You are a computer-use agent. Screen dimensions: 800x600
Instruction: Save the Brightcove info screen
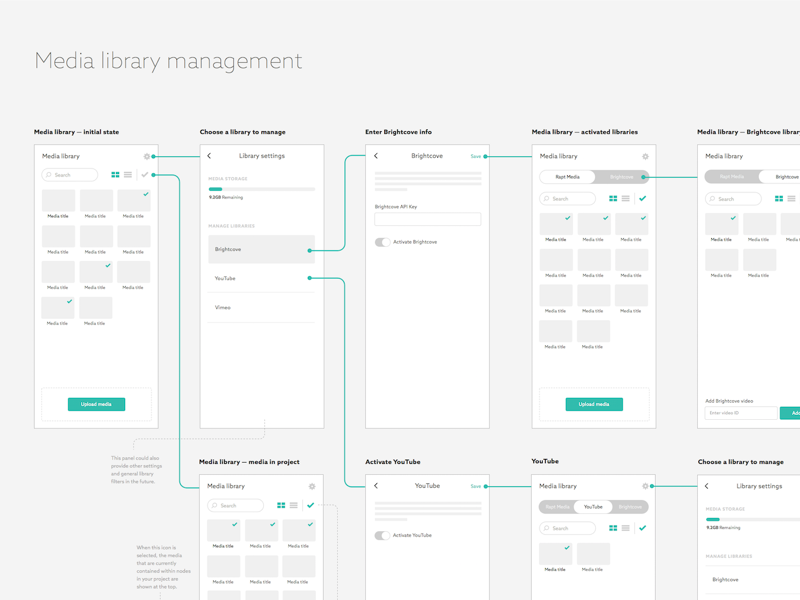coord(476,156)
